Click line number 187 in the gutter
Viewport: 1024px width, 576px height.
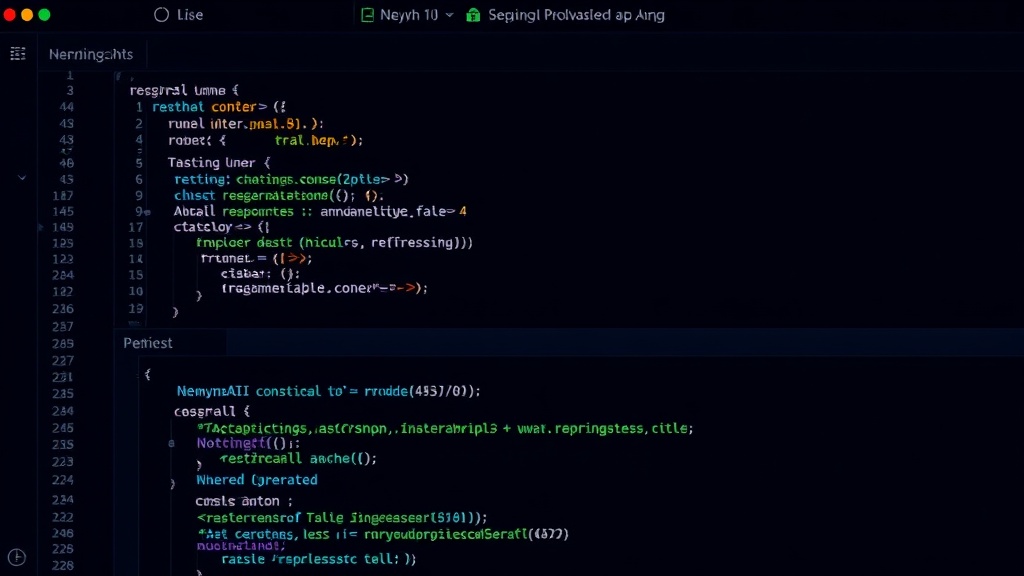[x=63, y=195]
